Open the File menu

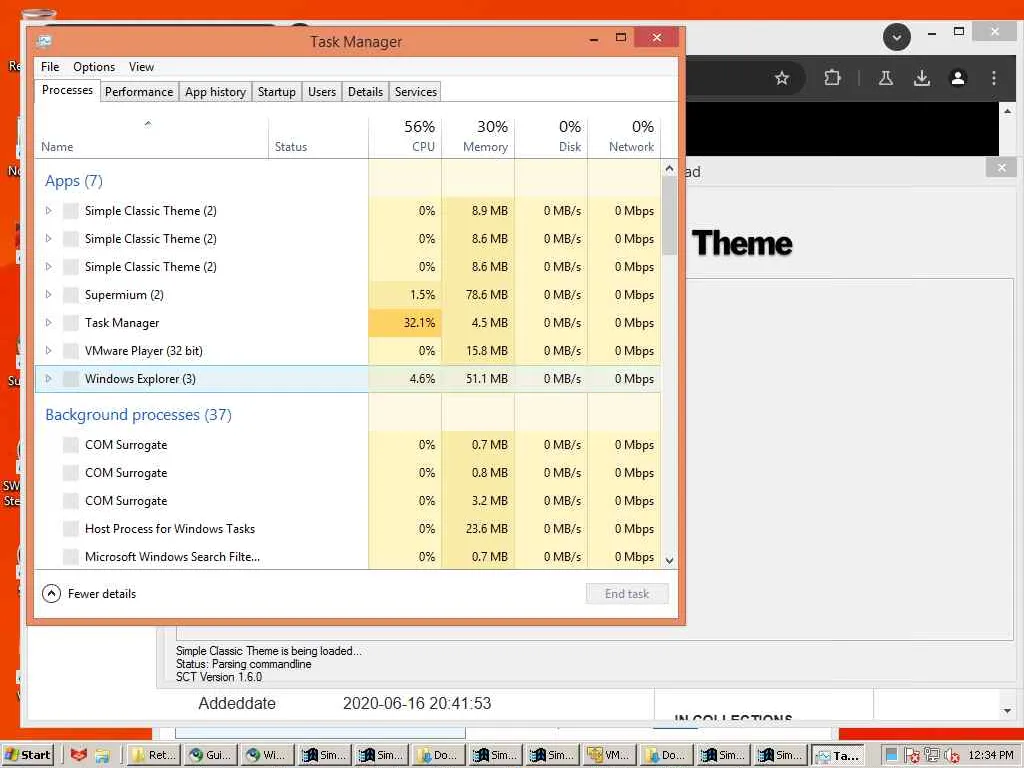pyautogui.click(x=50, y=67)
